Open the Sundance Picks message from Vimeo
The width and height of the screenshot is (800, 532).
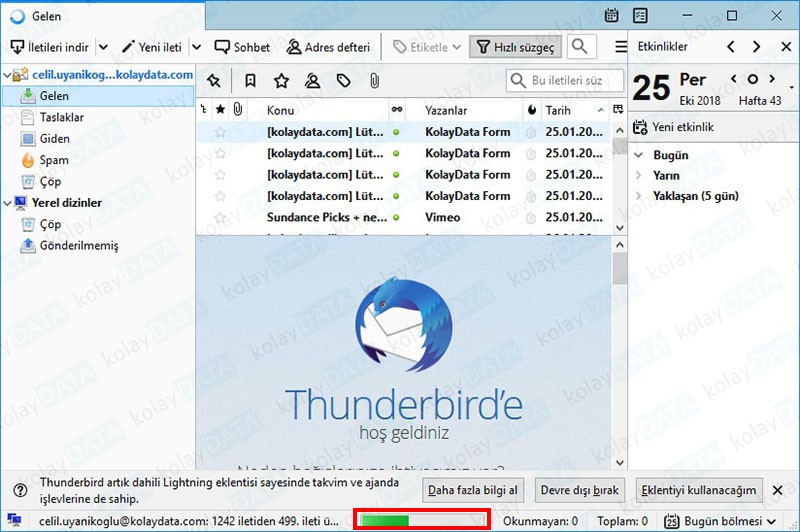pyautogui.click(x=403, y=217)
